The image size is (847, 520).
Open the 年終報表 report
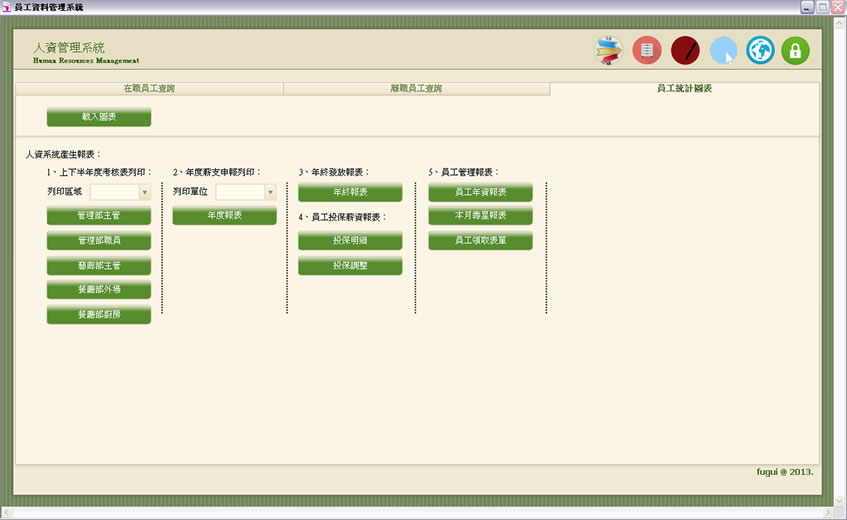[x=350, y=192]
